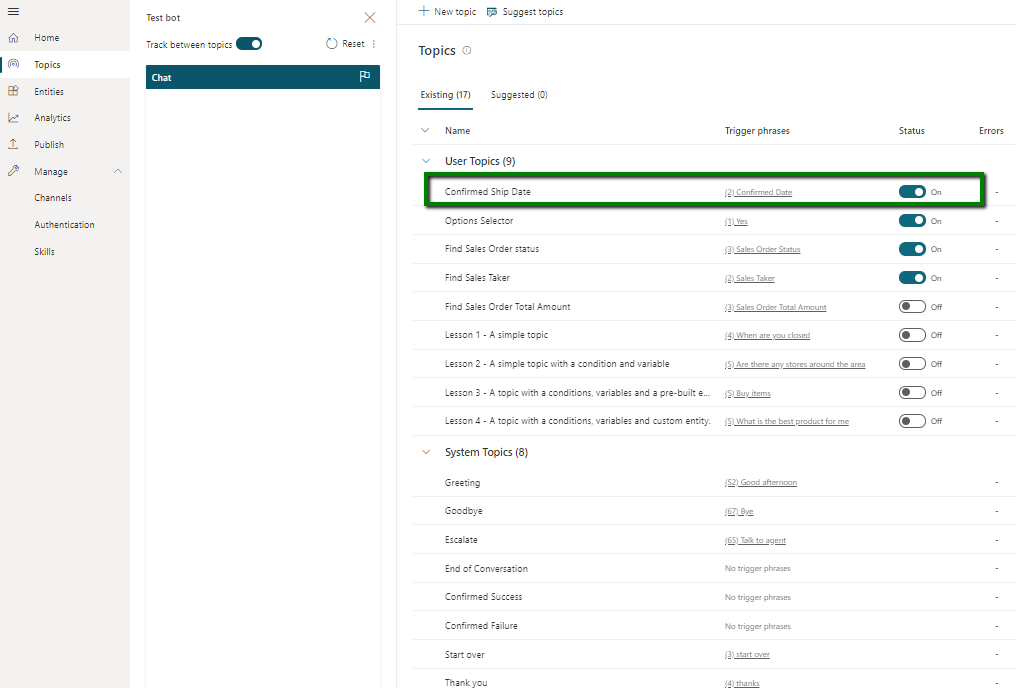Image resolution: width=1016 pixels, height=688 pixels.
Task: Click the Publish upload icon
Action: 13,144
